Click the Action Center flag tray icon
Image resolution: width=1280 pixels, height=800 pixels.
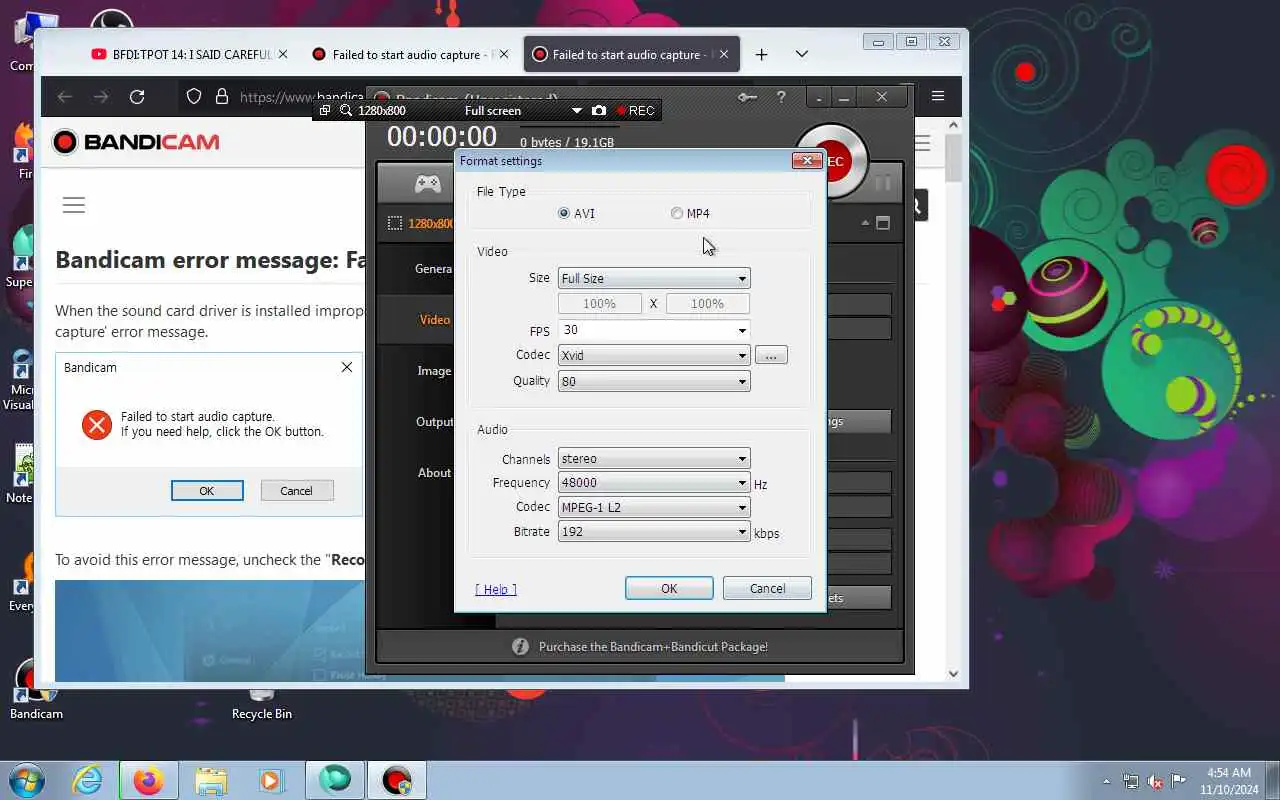pos(1179,781)
